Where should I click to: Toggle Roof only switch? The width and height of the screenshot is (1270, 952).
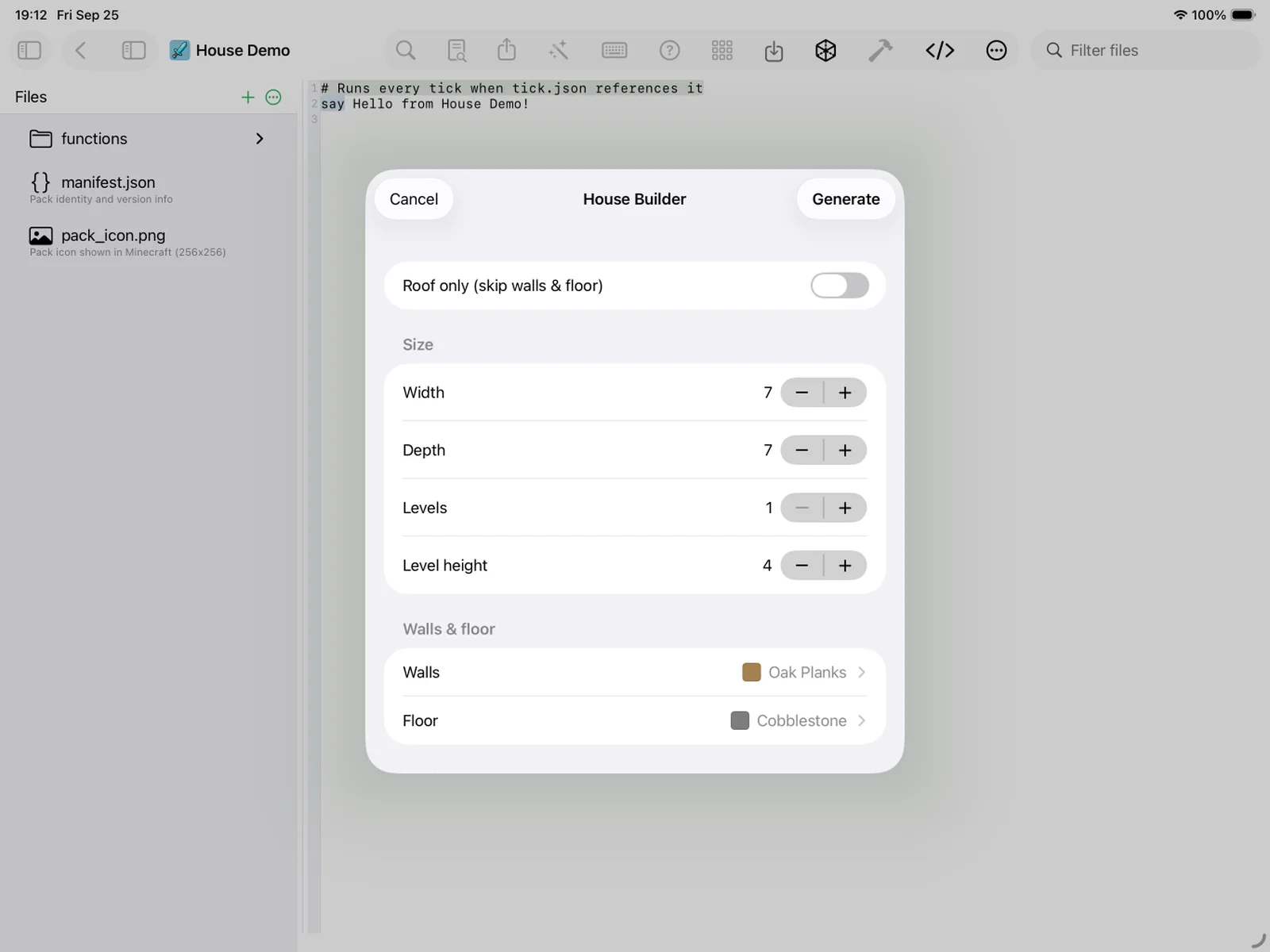(840, 286)
